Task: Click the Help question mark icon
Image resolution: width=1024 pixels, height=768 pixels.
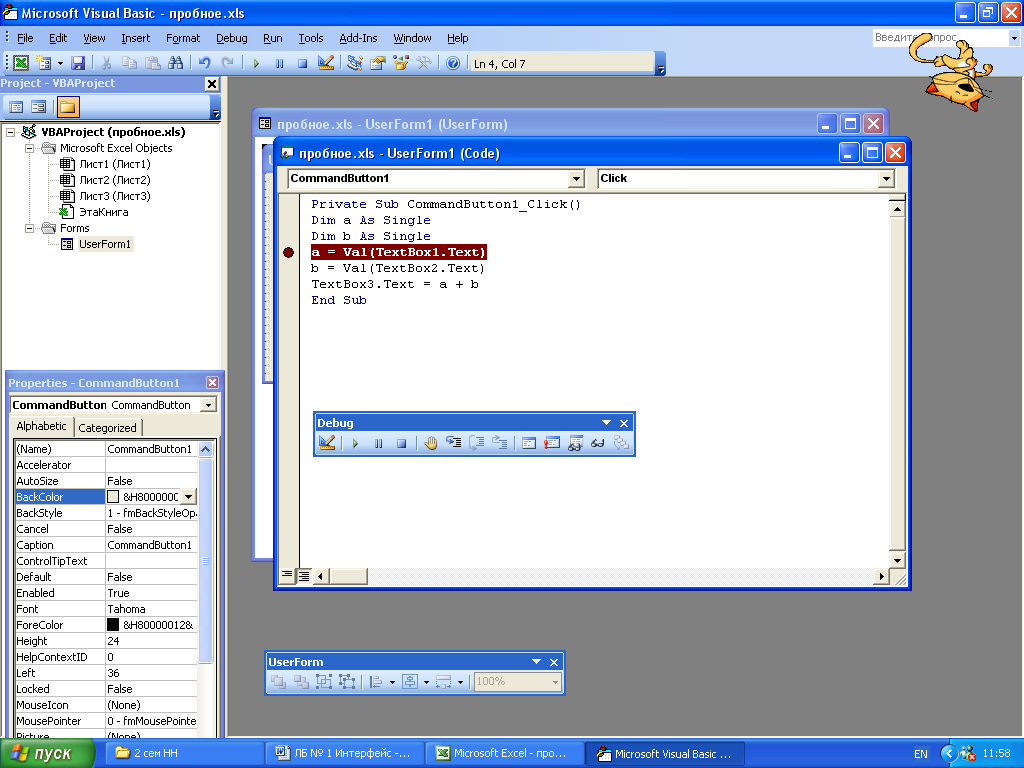Action: click(x=453, y=63)
